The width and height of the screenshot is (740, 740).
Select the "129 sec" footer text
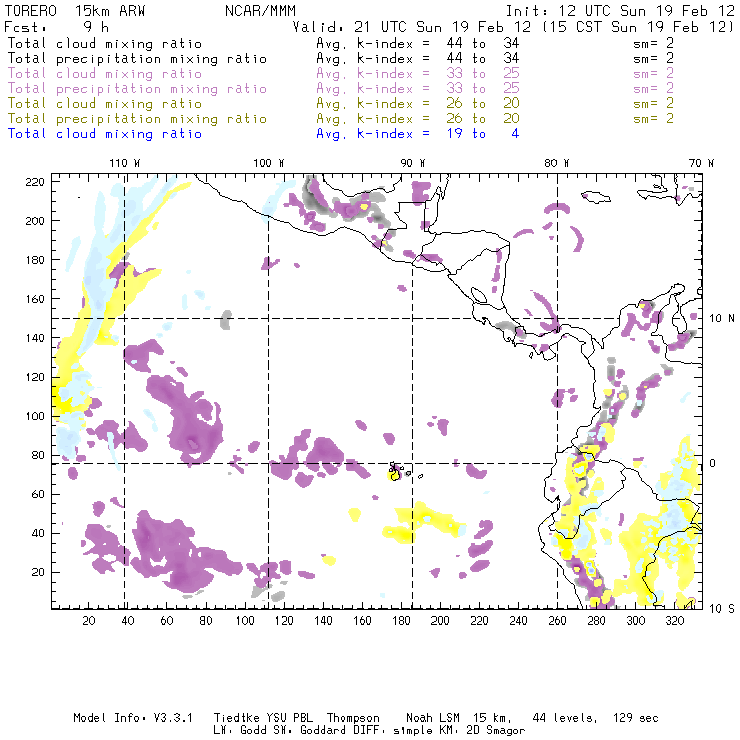636,718
